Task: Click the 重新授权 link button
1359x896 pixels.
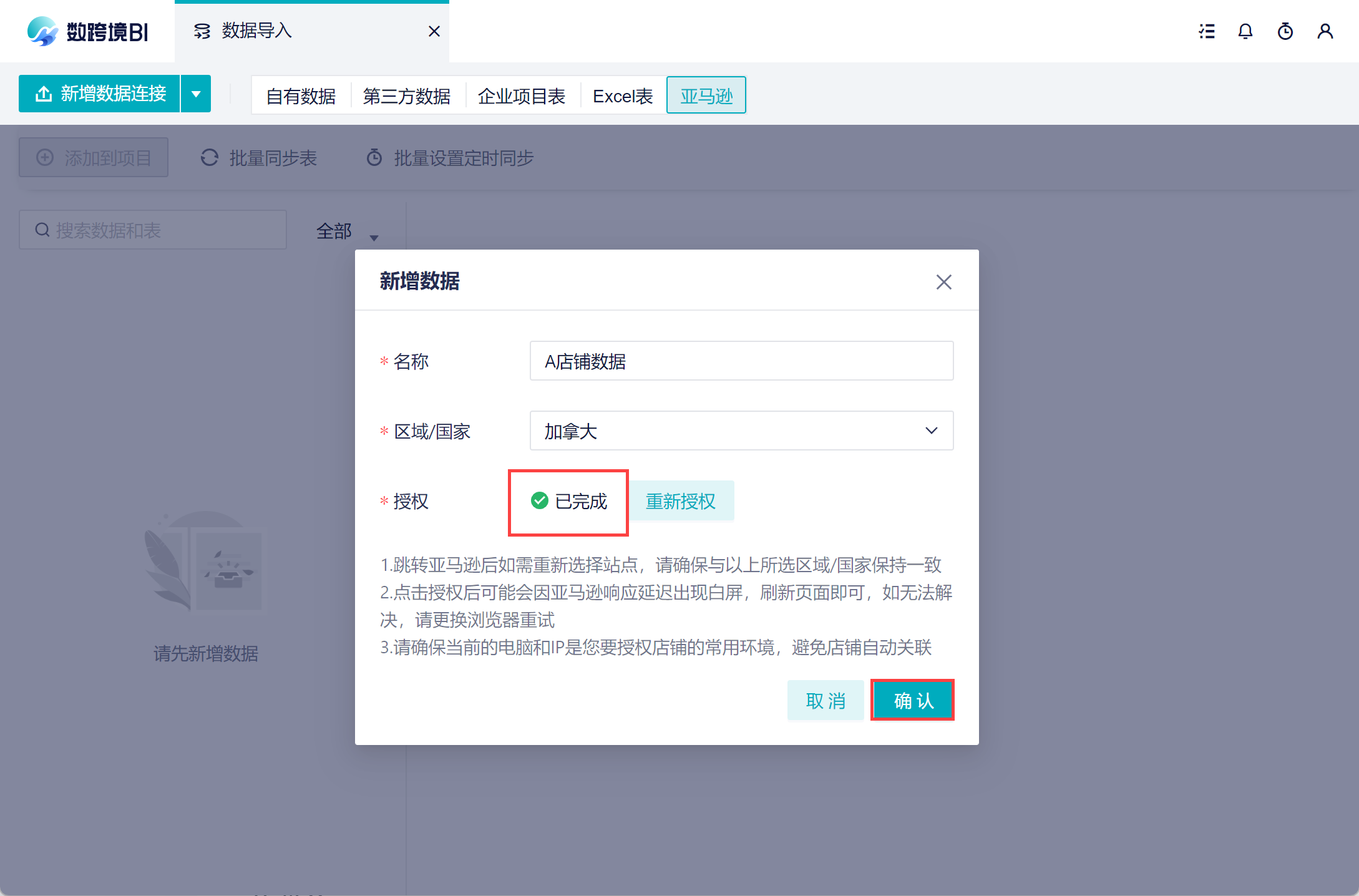Action: click(681, 500)
